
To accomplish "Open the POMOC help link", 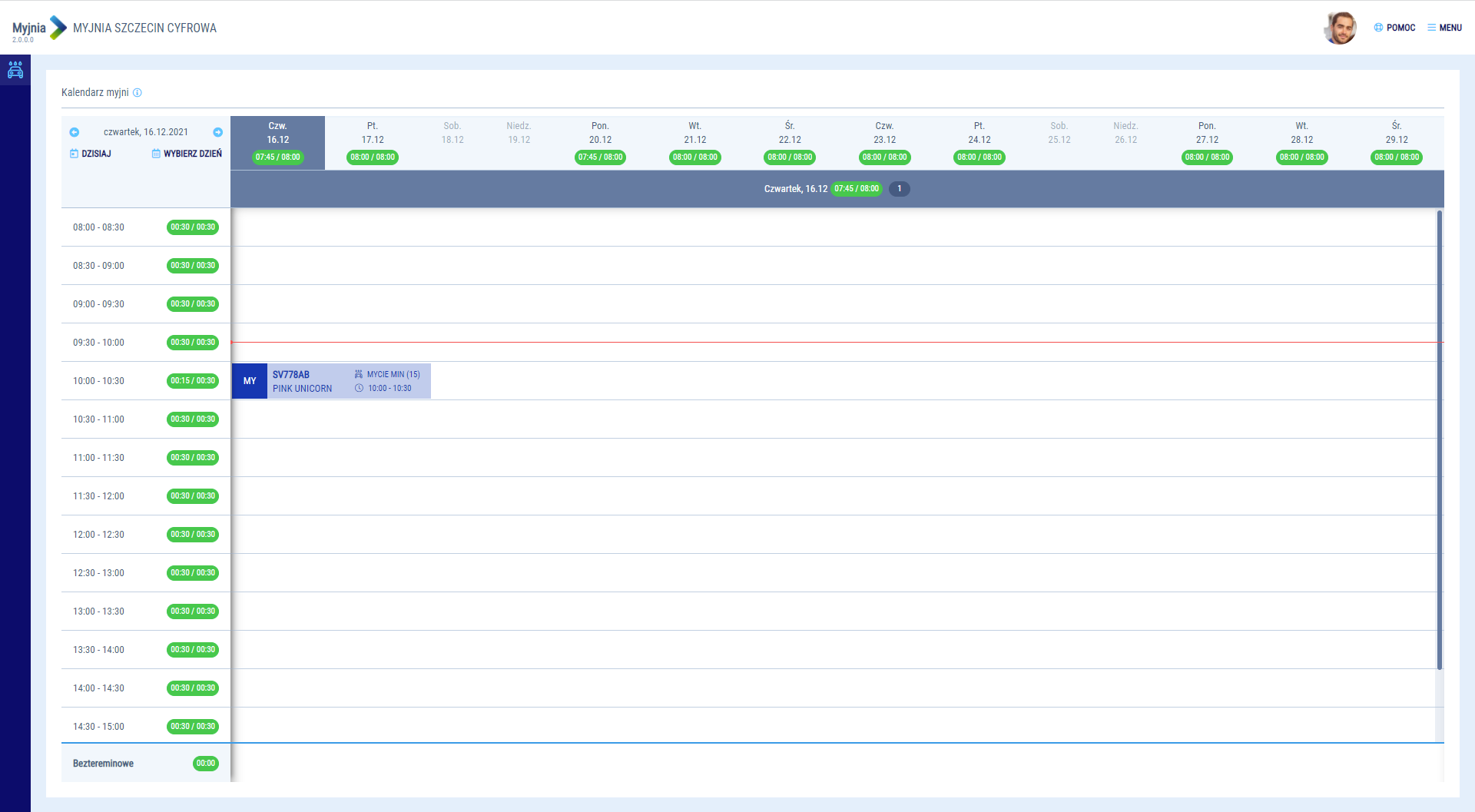I will 1394,28.
